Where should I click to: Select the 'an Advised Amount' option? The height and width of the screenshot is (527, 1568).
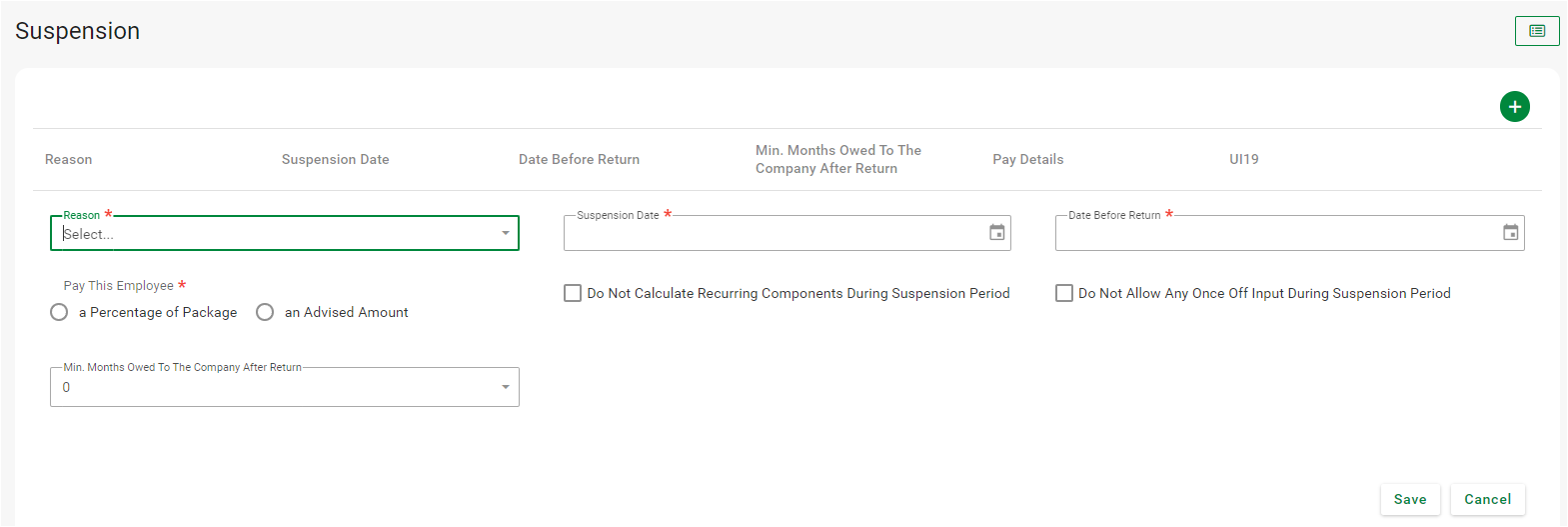265,312
